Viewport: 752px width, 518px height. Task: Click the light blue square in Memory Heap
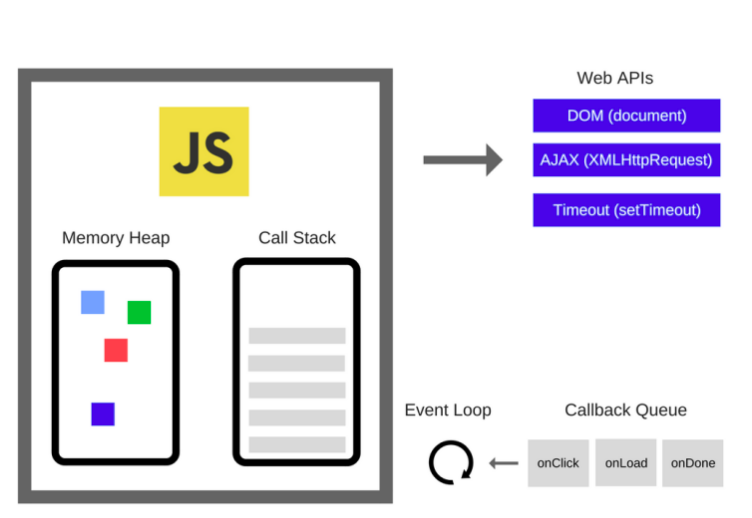coord(93,302)
